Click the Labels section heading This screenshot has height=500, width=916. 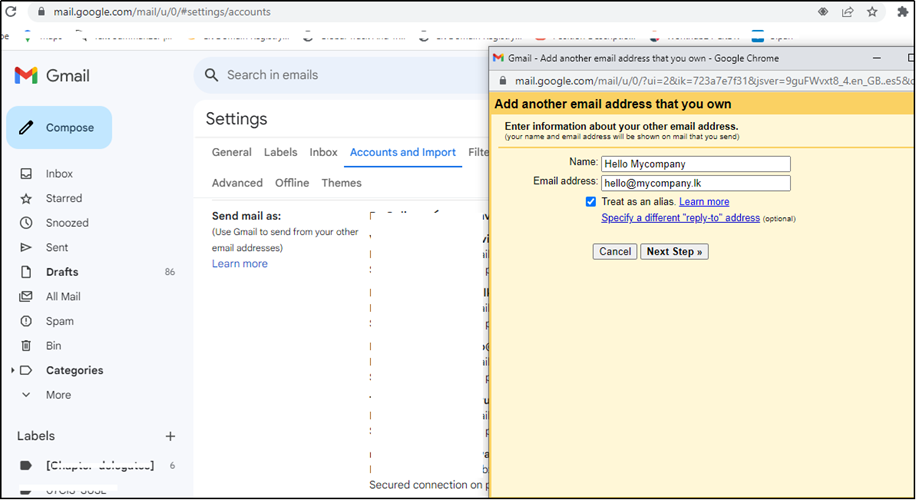tap(36, 436)
